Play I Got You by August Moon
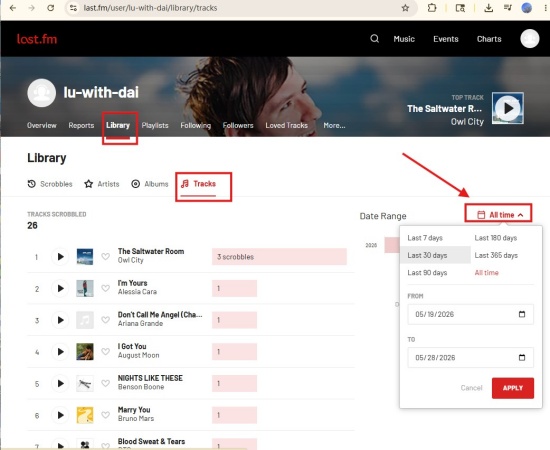 click(60, 351)
